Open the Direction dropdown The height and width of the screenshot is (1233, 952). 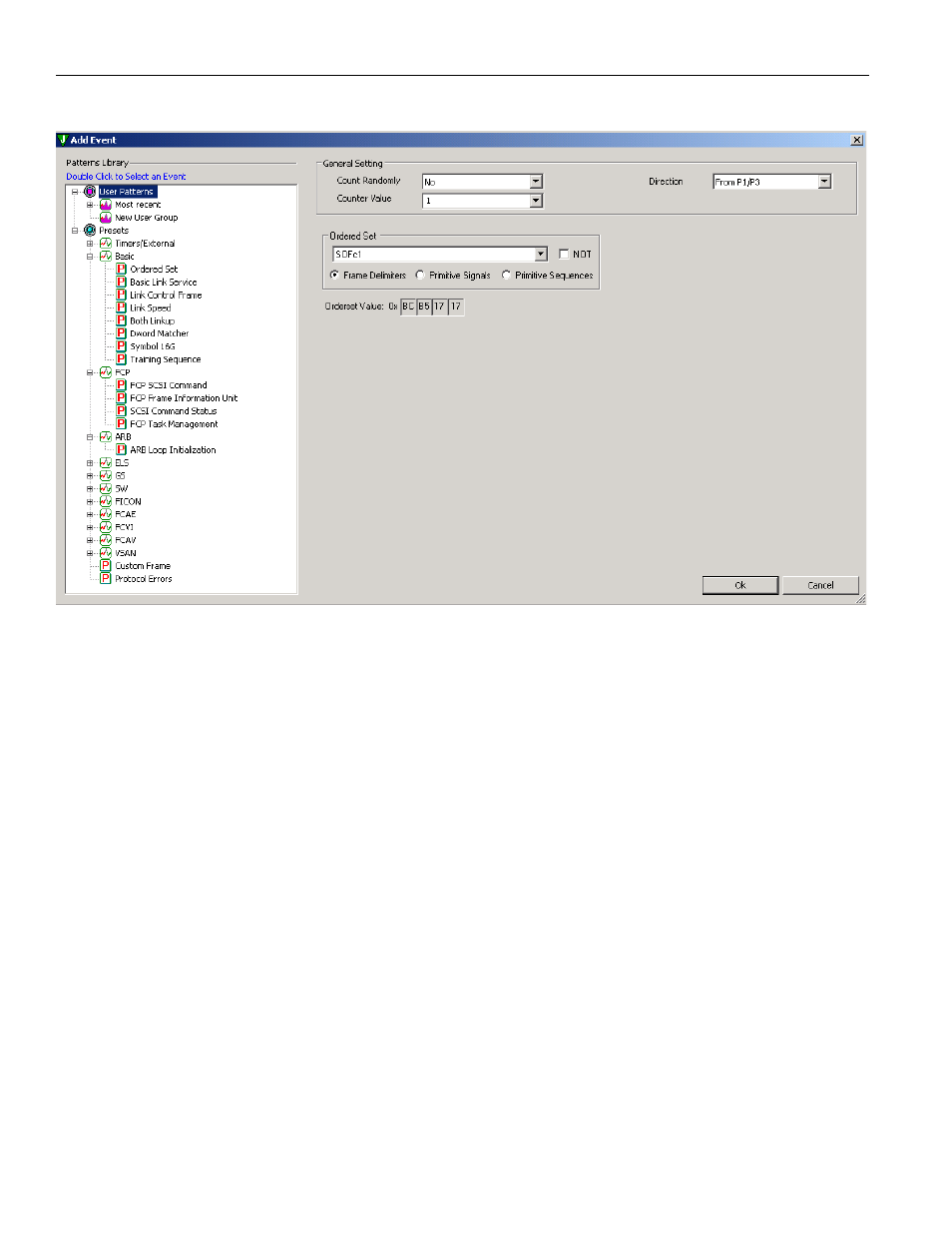pyautogui.click(x=824, y=182)
